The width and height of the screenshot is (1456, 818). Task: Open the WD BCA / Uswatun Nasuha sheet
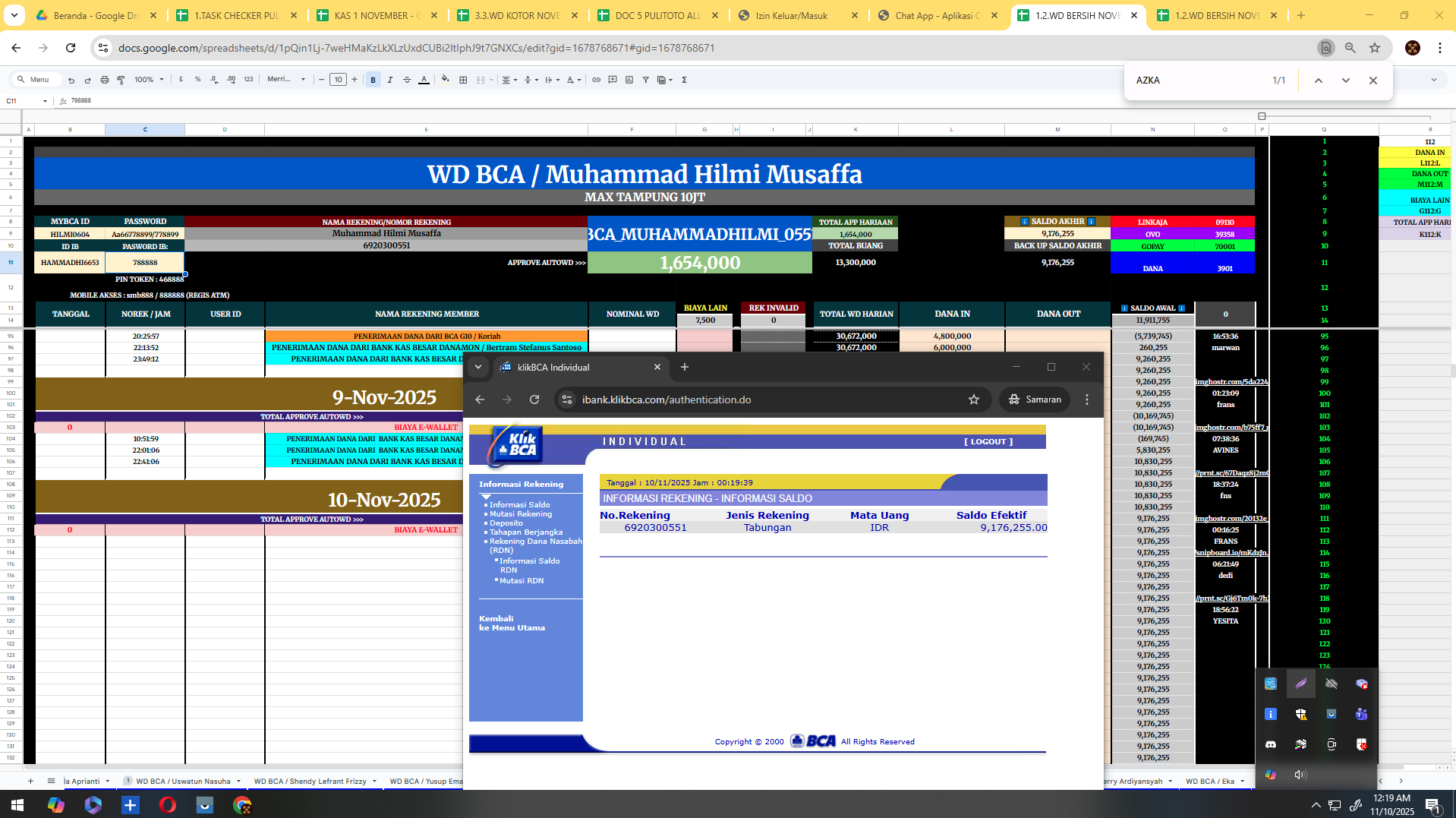point(182,781)
